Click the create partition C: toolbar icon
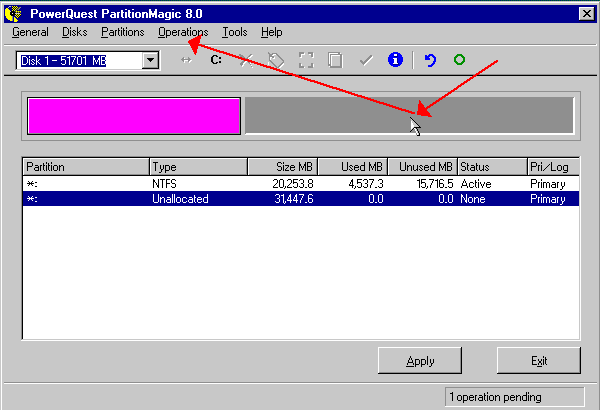 click(x=216, y=60)
